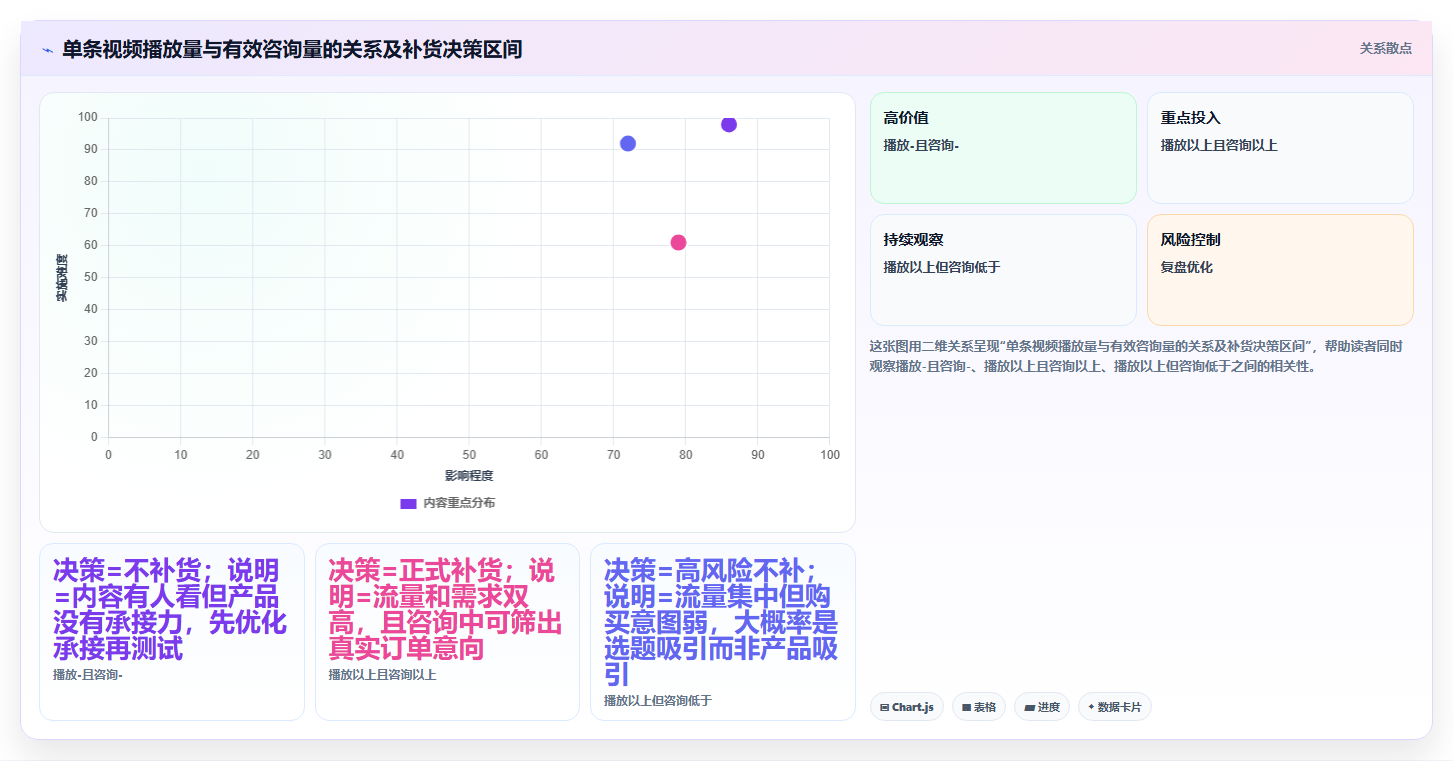Click 播放以上且咨询以上 caption under 正式补货 card
Viewport: 1453px width, 761px height.
point(382,674)
